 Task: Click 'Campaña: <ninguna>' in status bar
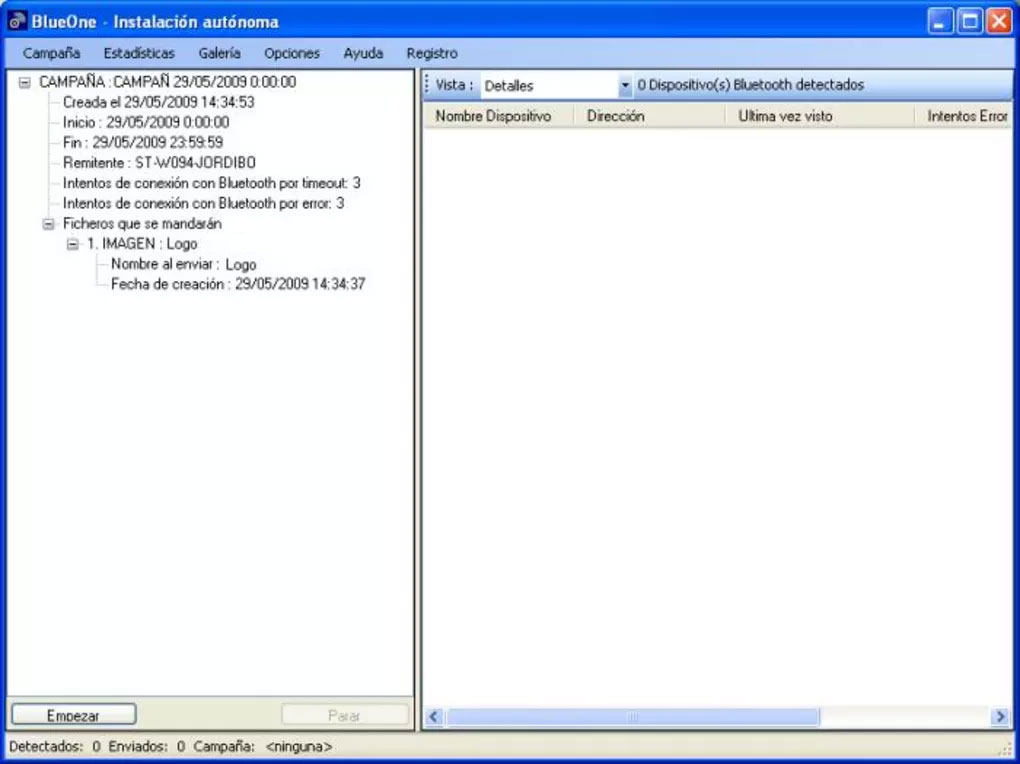pyautogui.click(x=263, y=746)
